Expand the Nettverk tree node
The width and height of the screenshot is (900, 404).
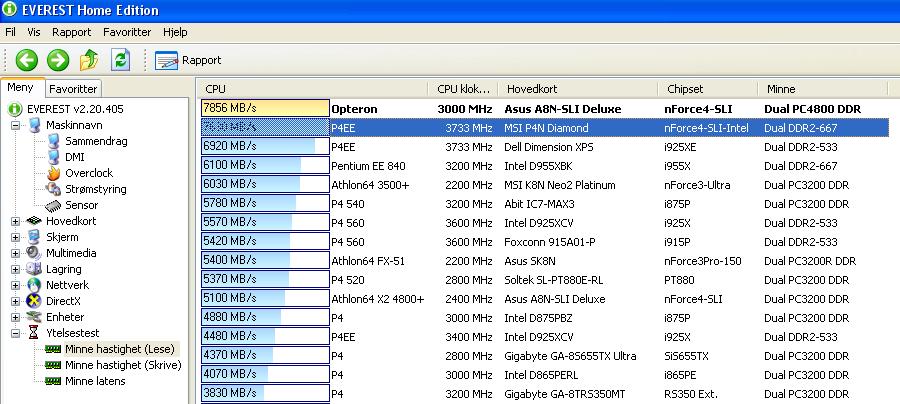pos(15,285)
